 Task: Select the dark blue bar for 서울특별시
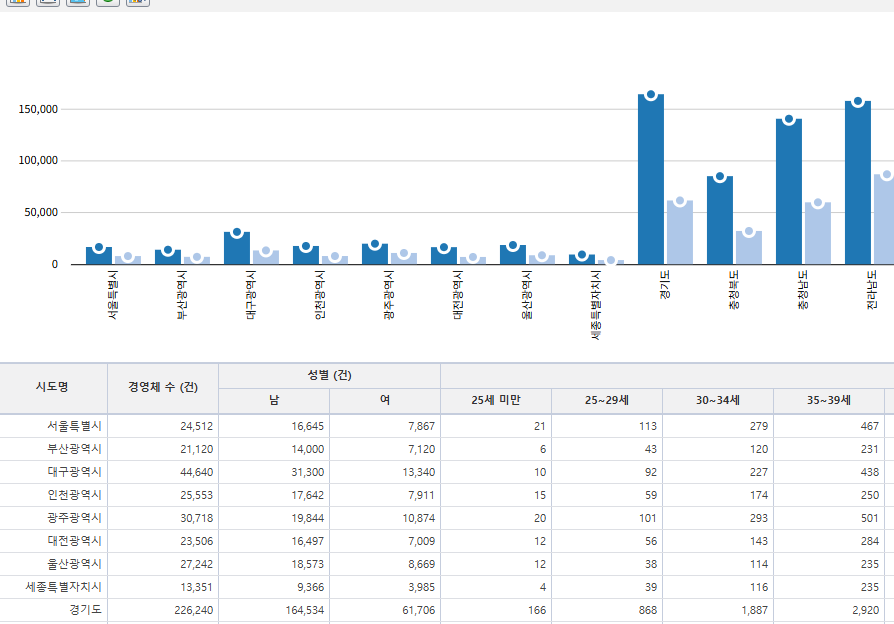(99, 256)
